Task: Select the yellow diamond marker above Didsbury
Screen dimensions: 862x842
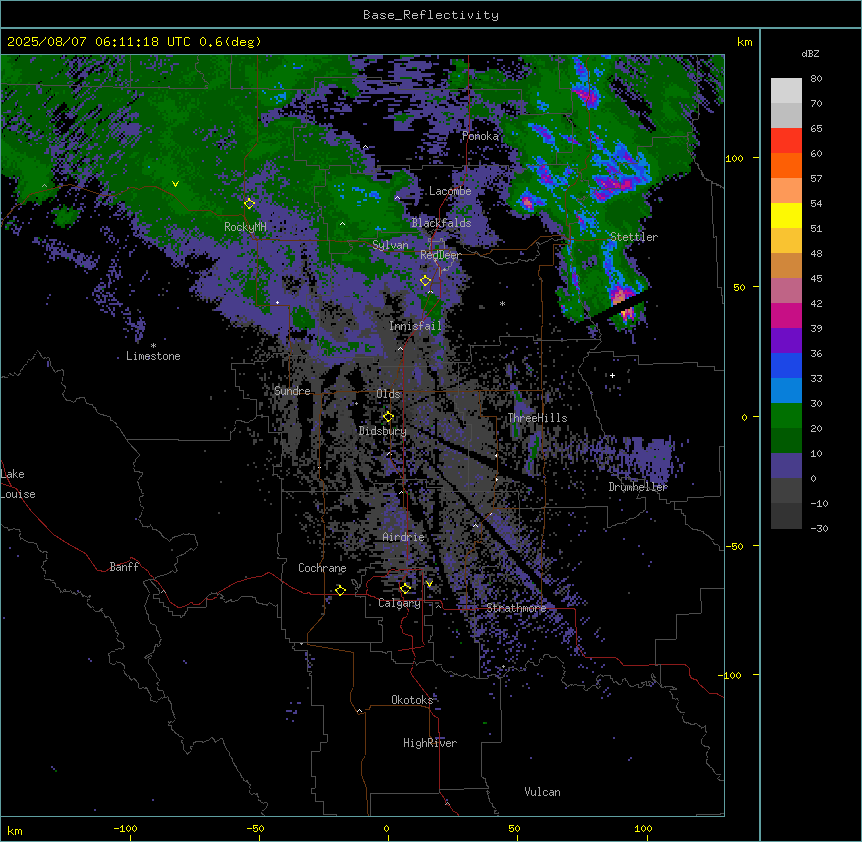Action: click(389, 417)
